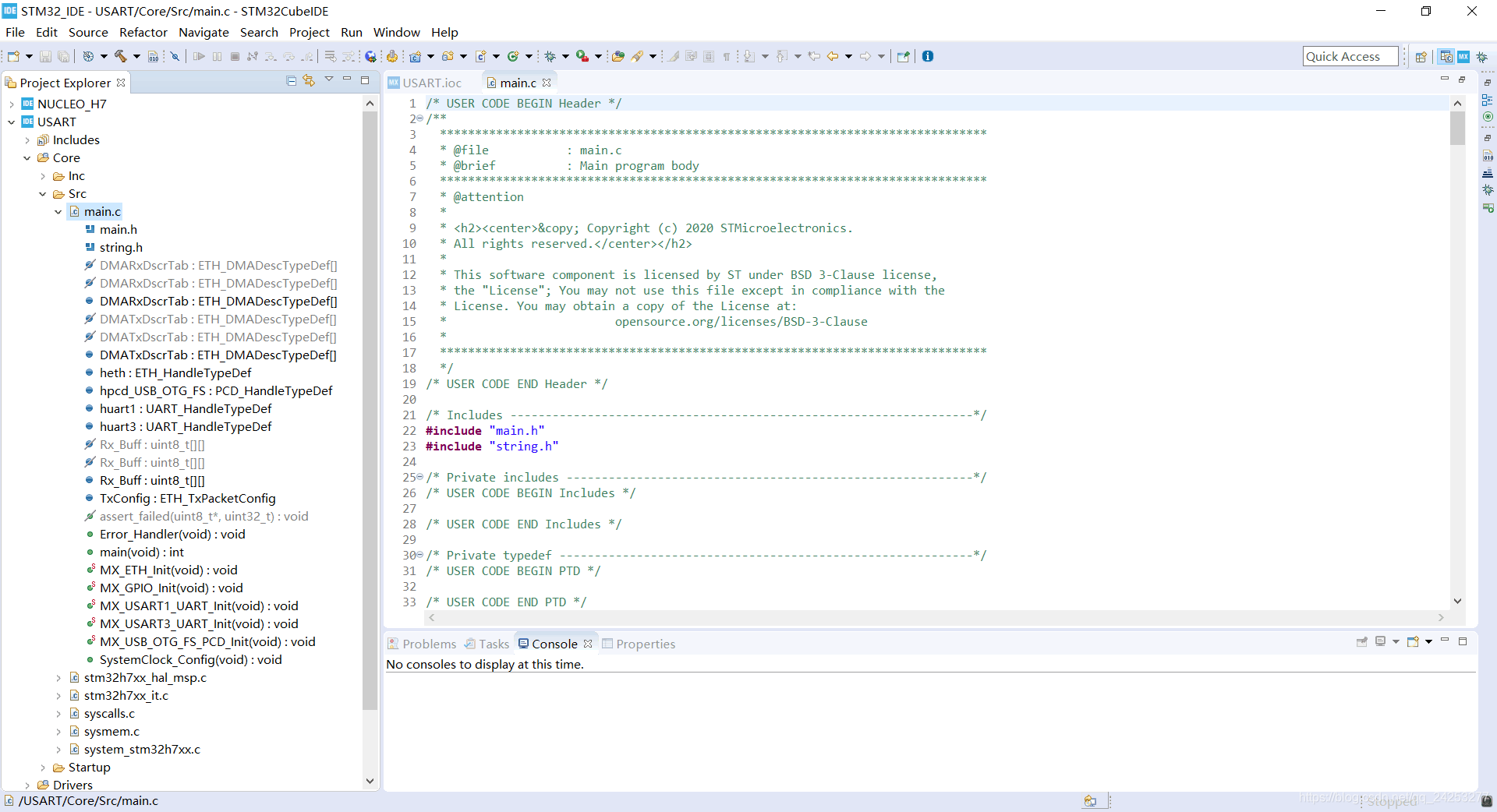Maximize the Project Explorer view
1497x812 pixels.
coord(365,80)
